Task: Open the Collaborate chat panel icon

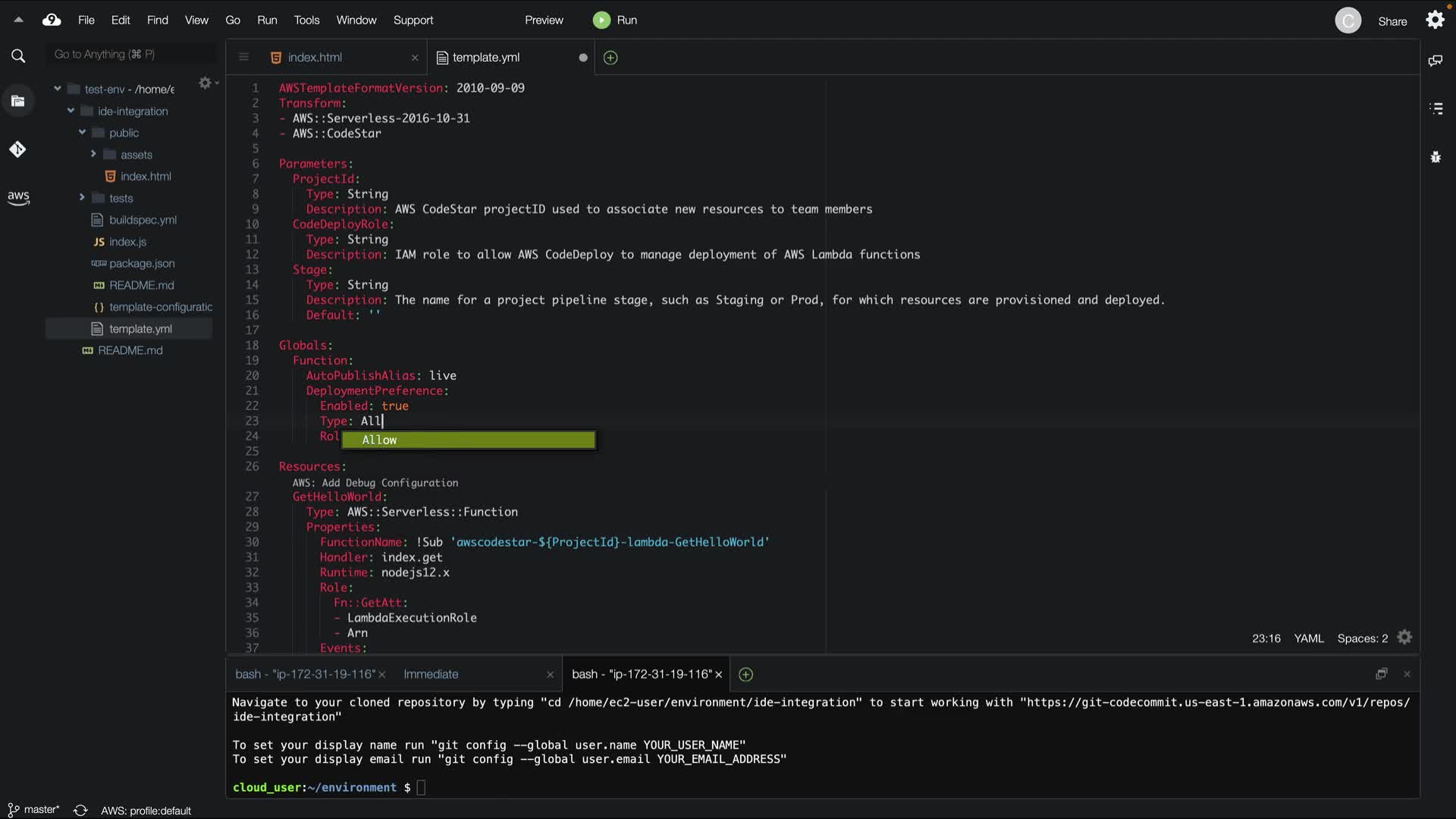Action: coord(1436,61)
